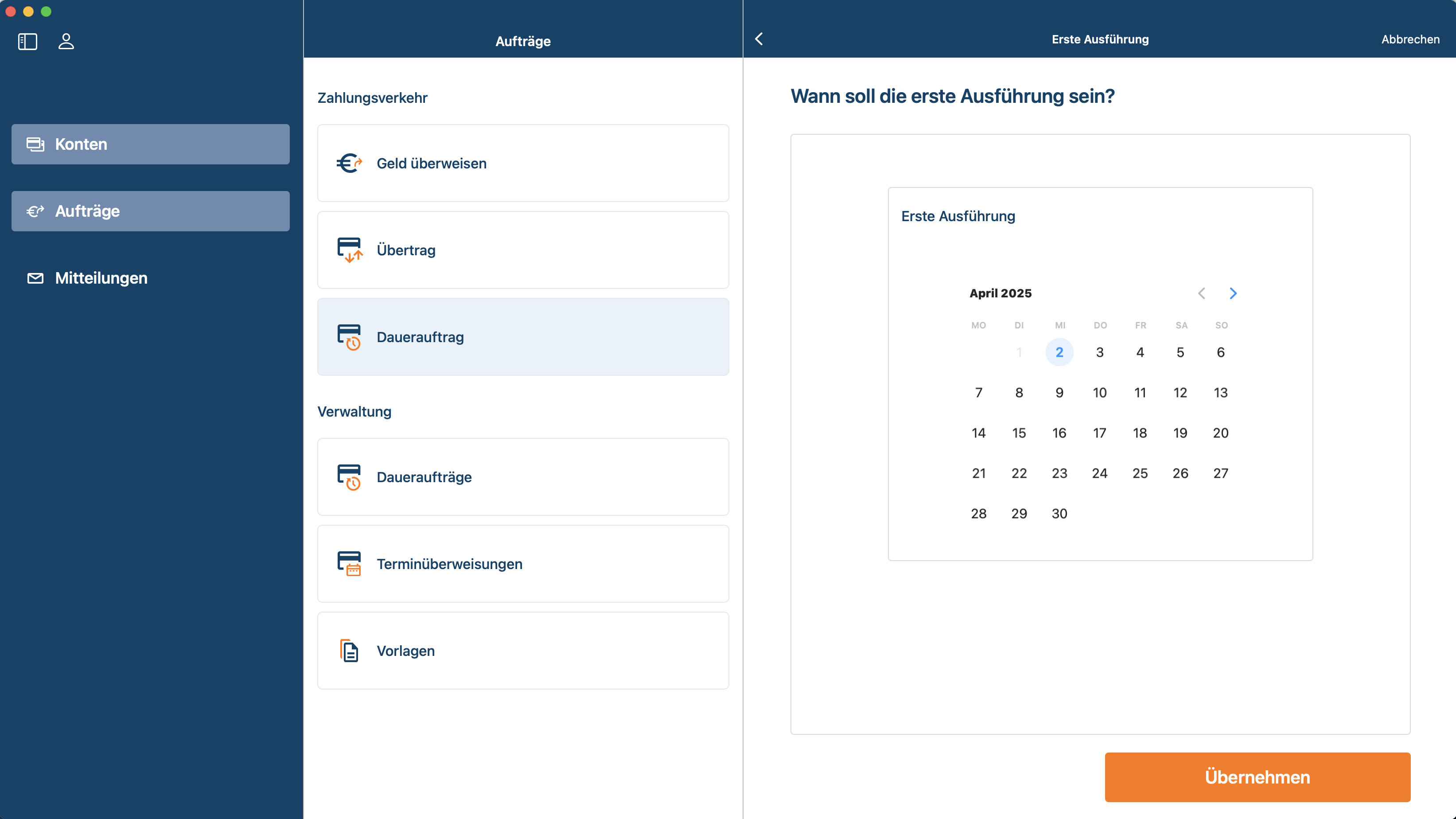Select April 28 in the calendar

pyautogui.click(x=979, y=514)
